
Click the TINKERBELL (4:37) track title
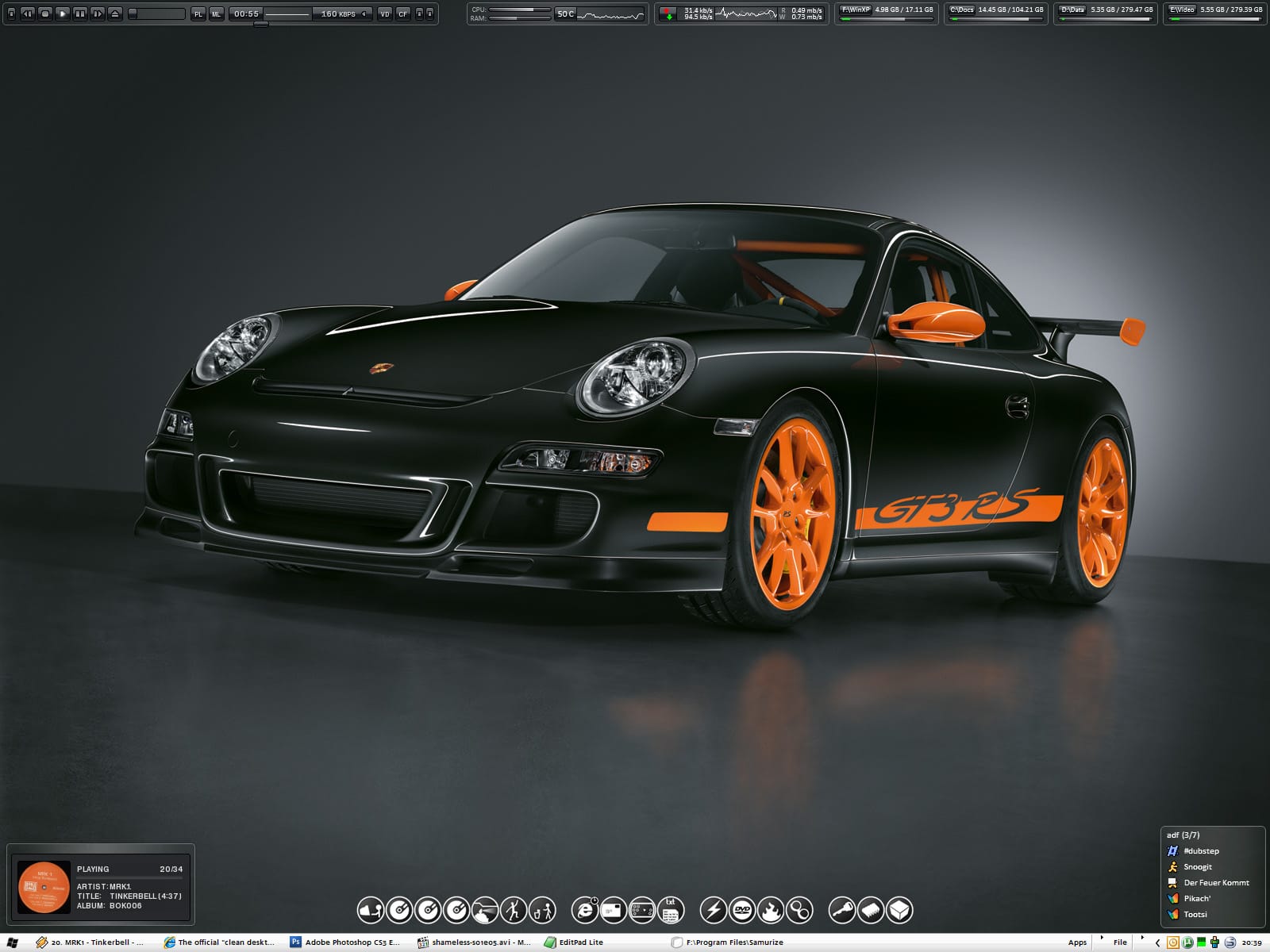pyautogui.click(x=145, y=896)
